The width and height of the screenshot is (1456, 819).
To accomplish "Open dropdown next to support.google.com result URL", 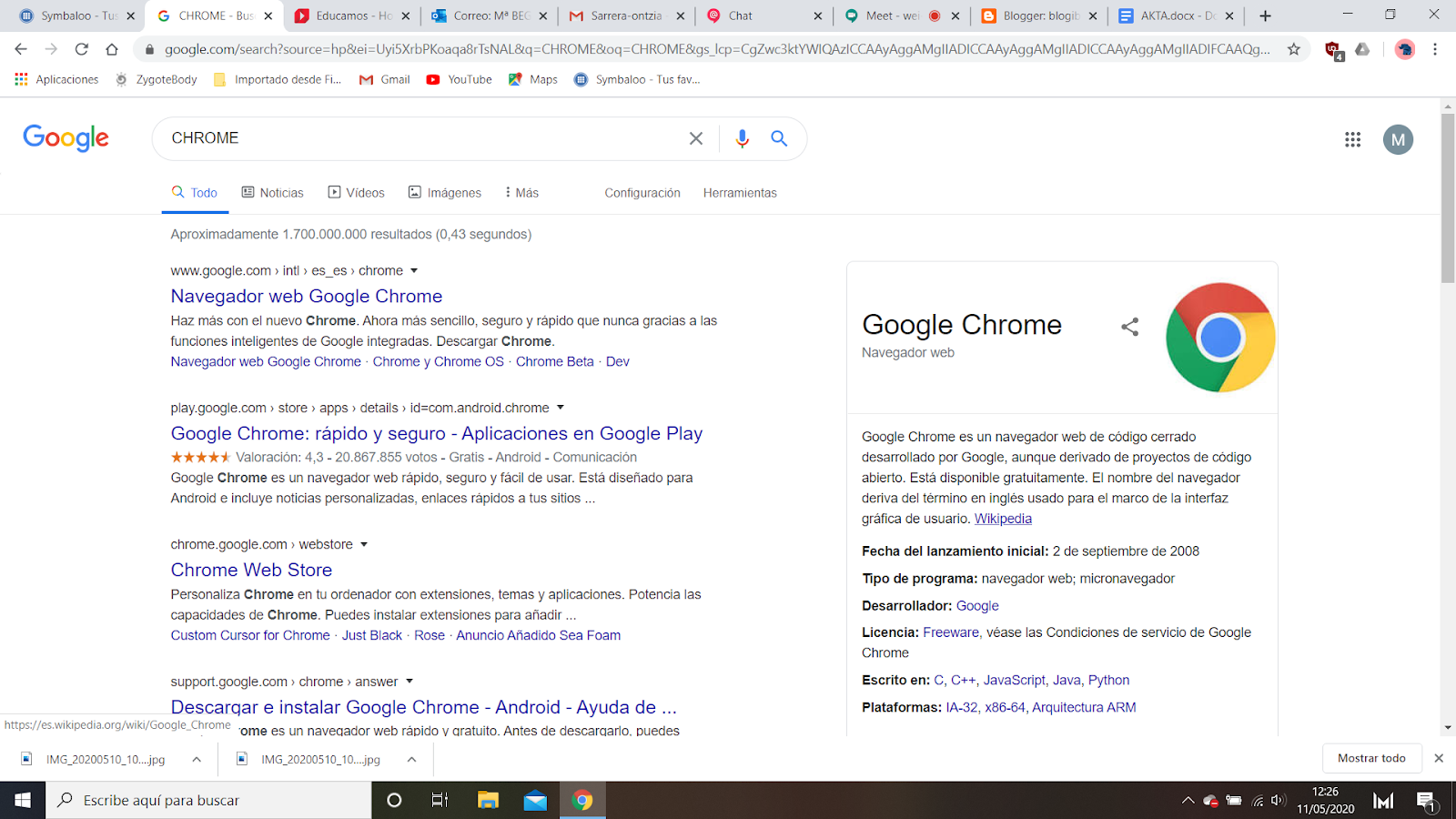I will tap(409, 681).
